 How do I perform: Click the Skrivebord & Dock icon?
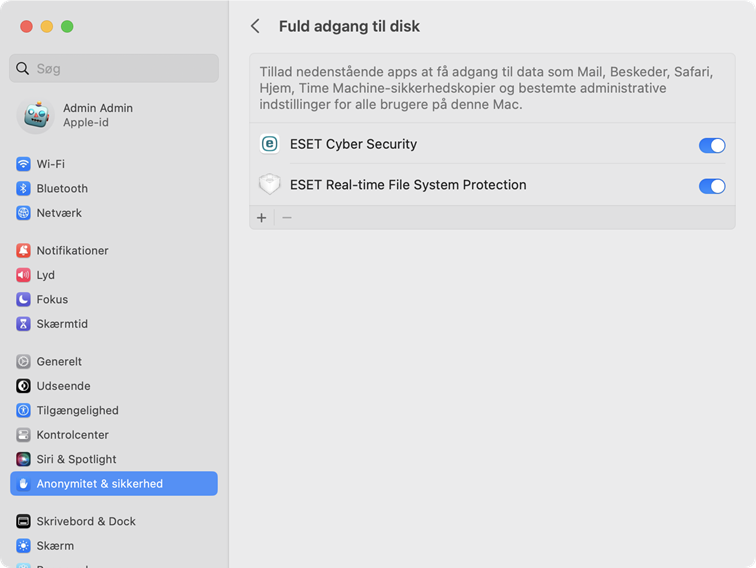[23, 521]
